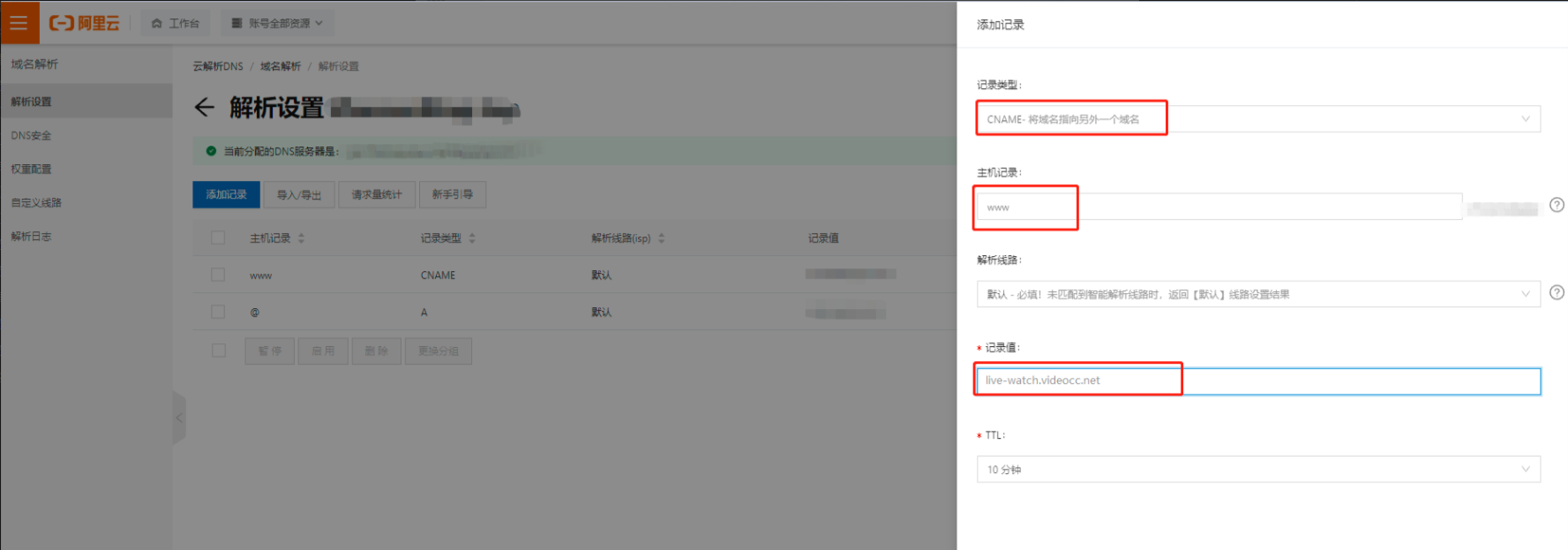Click the 暂停 batch button
The image size is (1568, 550).
pos(270,350)
